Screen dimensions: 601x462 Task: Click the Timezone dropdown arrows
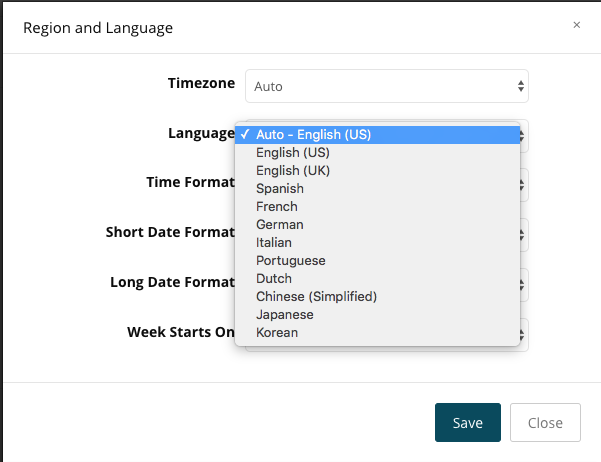pyautogui.click(x=521, y=86)
